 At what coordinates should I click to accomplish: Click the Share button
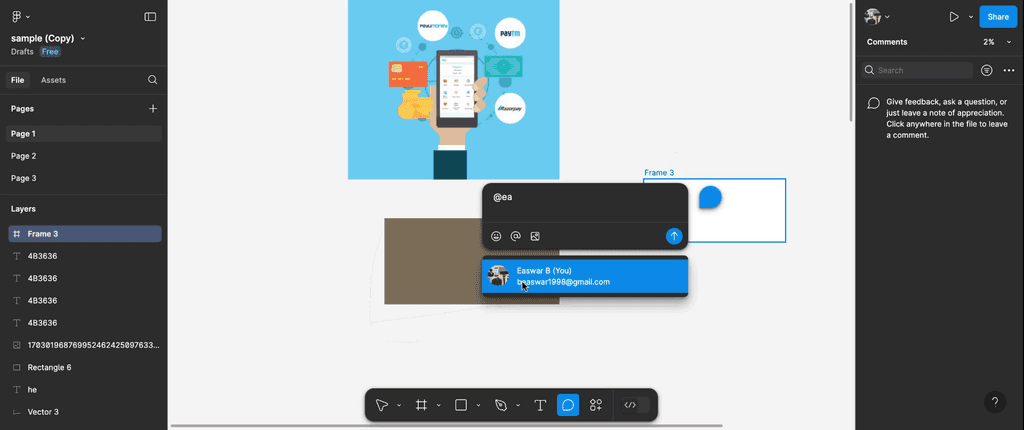(x=997, y=17)
